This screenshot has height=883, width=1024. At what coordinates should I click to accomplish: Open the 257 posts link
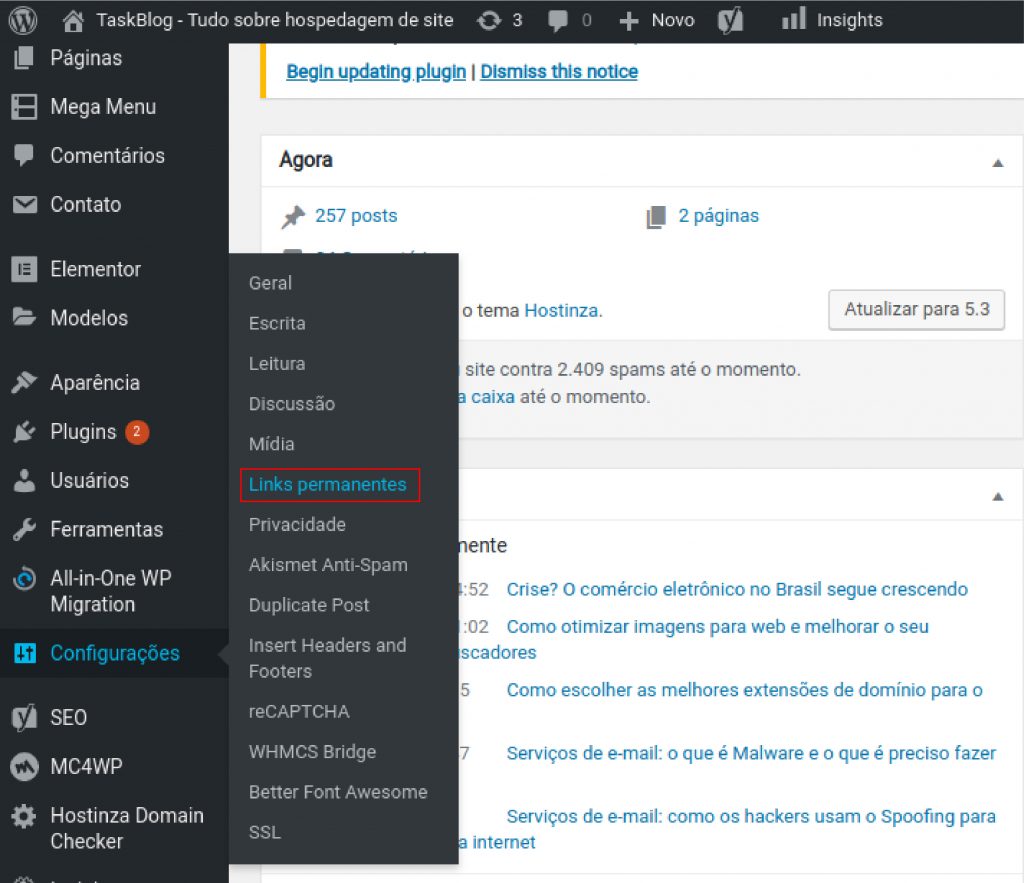tap(356, 215)
